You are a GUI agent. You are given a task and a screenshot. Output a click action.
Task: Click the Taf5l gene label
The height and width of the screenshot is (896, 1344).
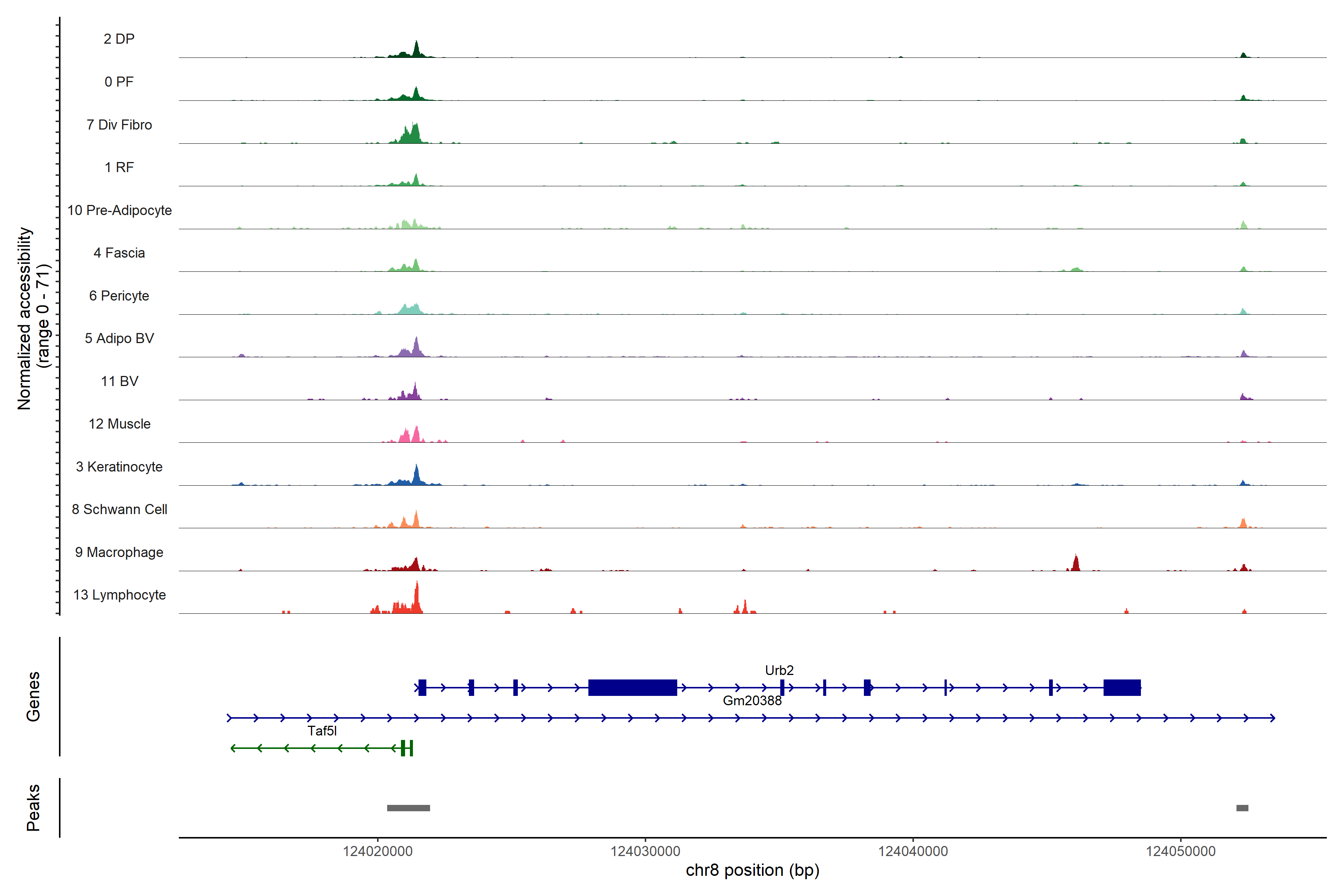click(322, 731)
